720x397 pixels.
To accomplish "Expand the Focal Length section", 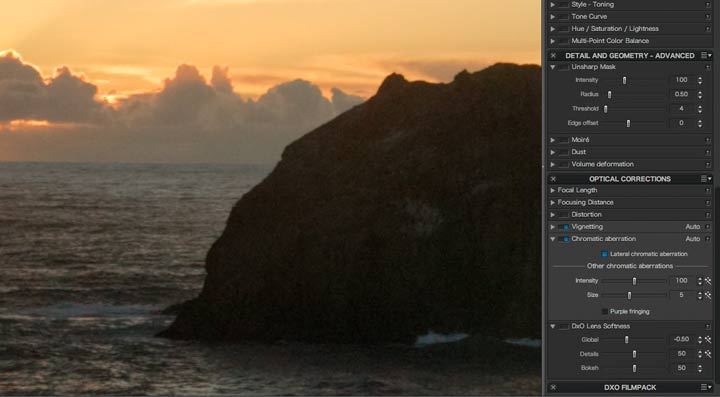I will (x=552, y=190).
